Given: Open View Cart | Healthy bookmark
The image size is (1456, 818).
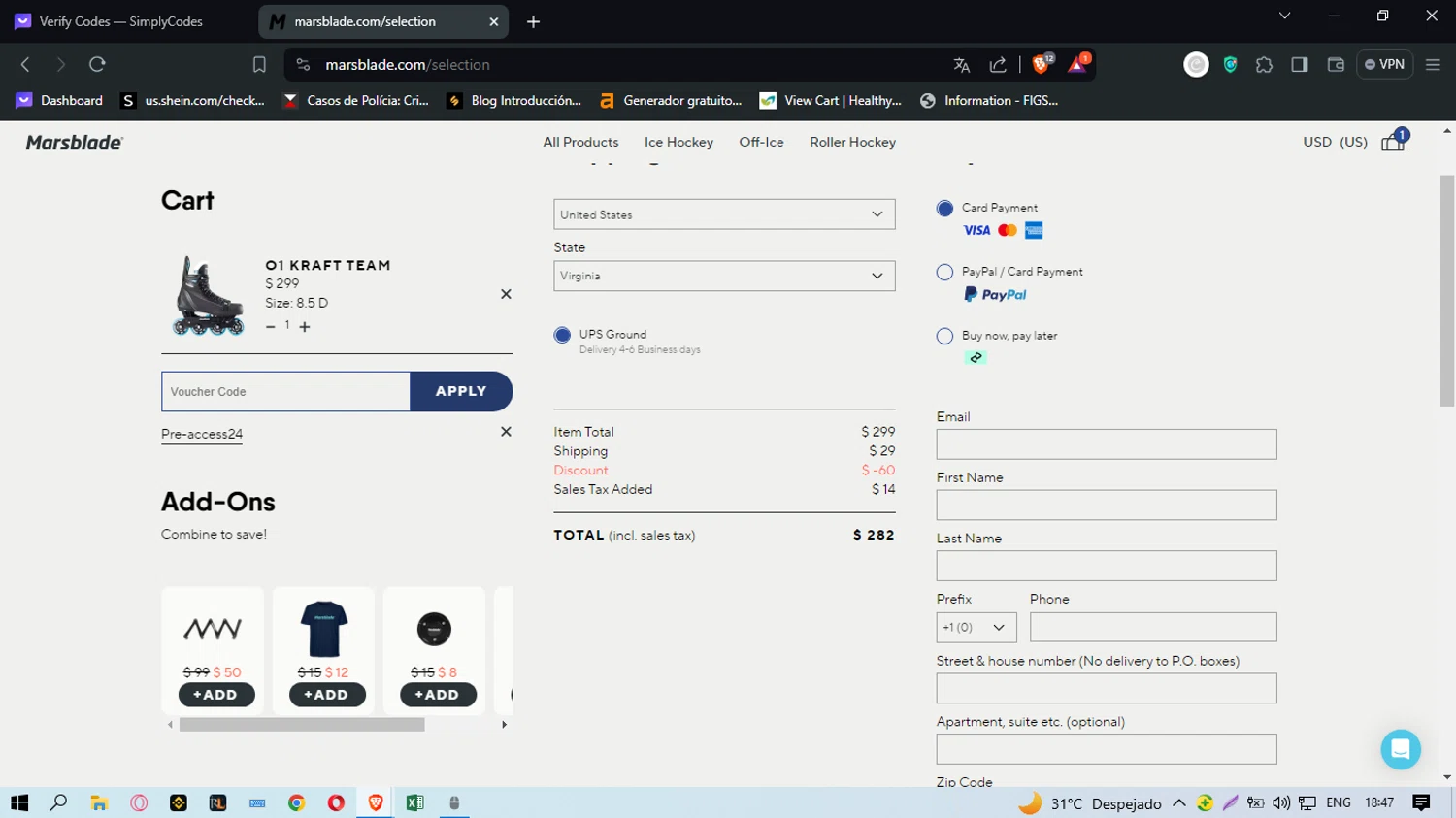Looking at the screenshot, I should [x=831, y=100].
